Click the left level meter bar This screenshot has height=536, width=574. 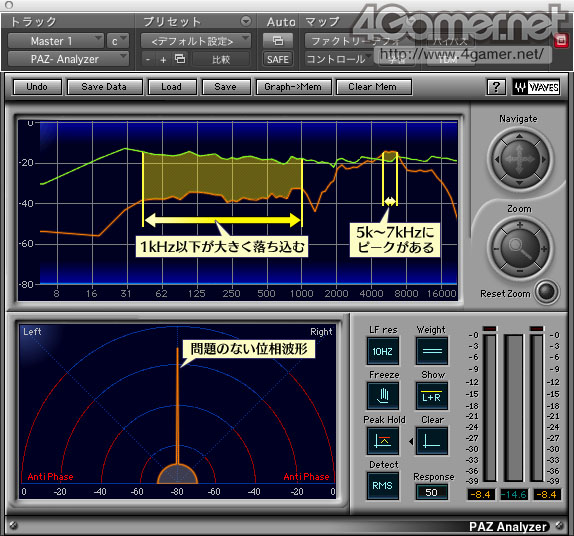[x=490, y=407]
